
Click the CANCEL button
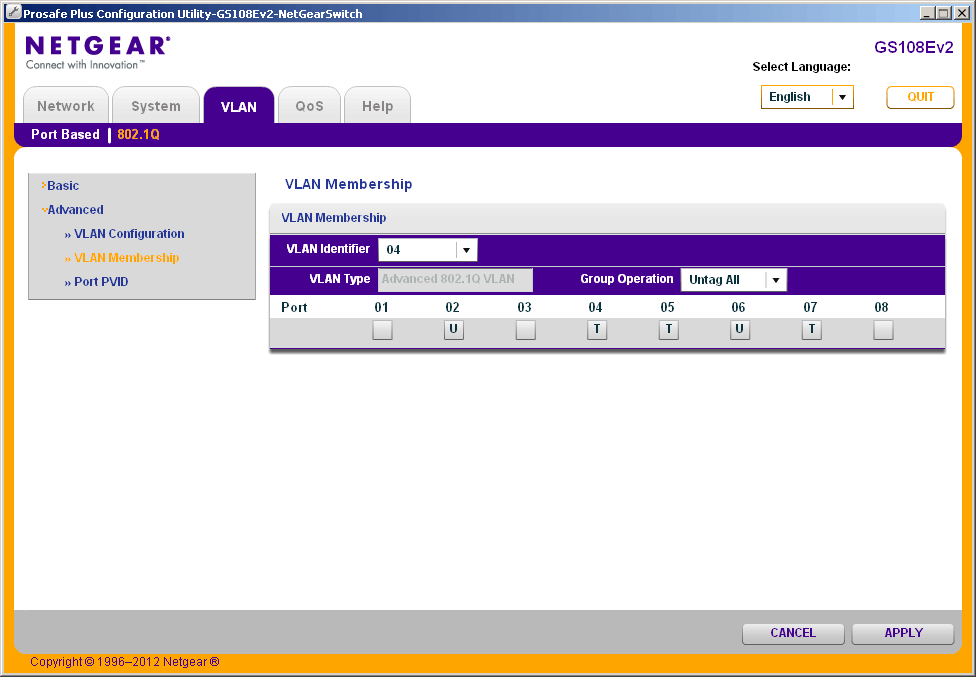tap(793, 633)
